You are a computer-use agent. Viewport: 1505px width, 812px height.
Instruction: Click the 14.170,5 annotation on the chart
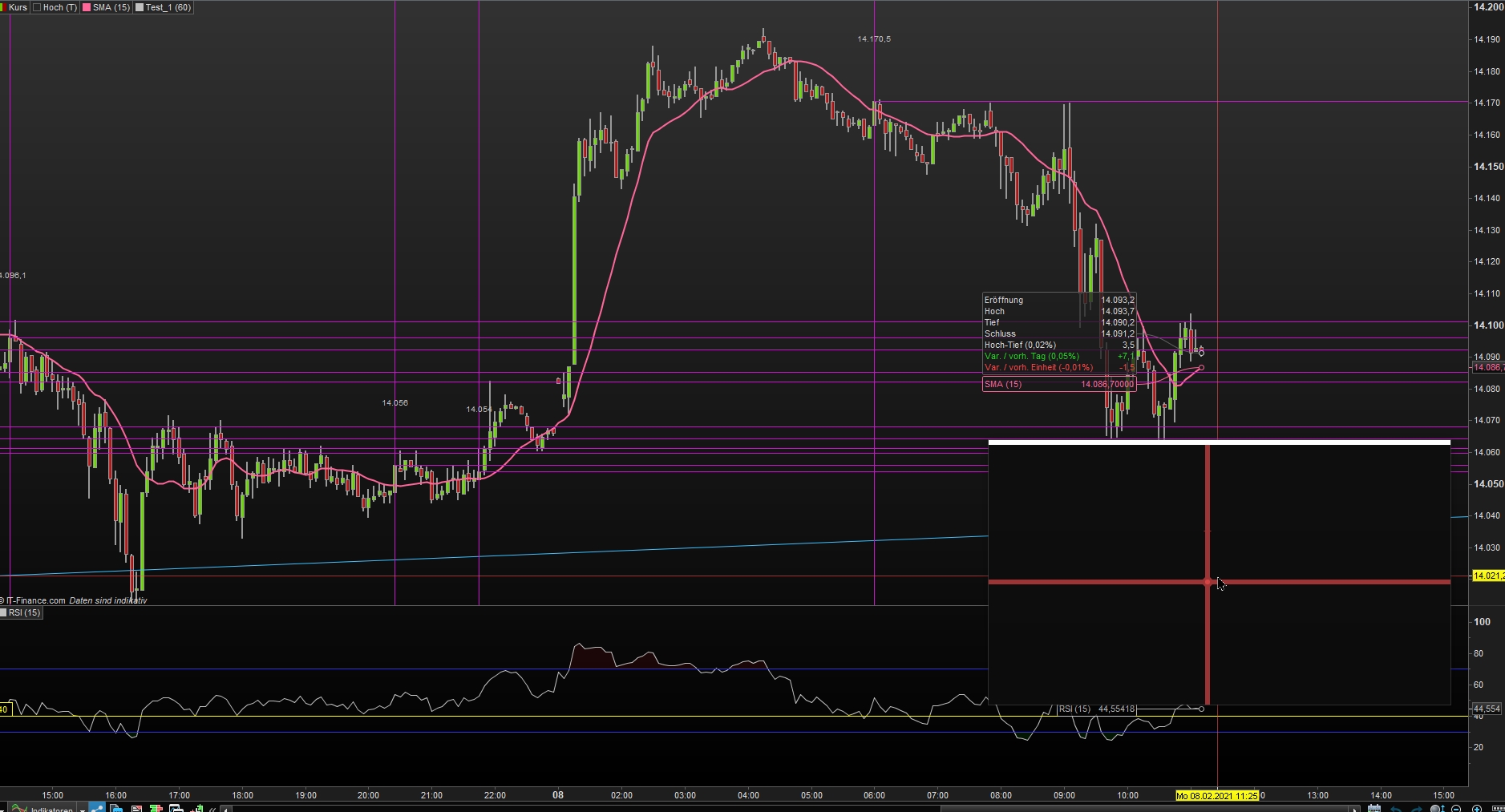(x=874, y=38)
